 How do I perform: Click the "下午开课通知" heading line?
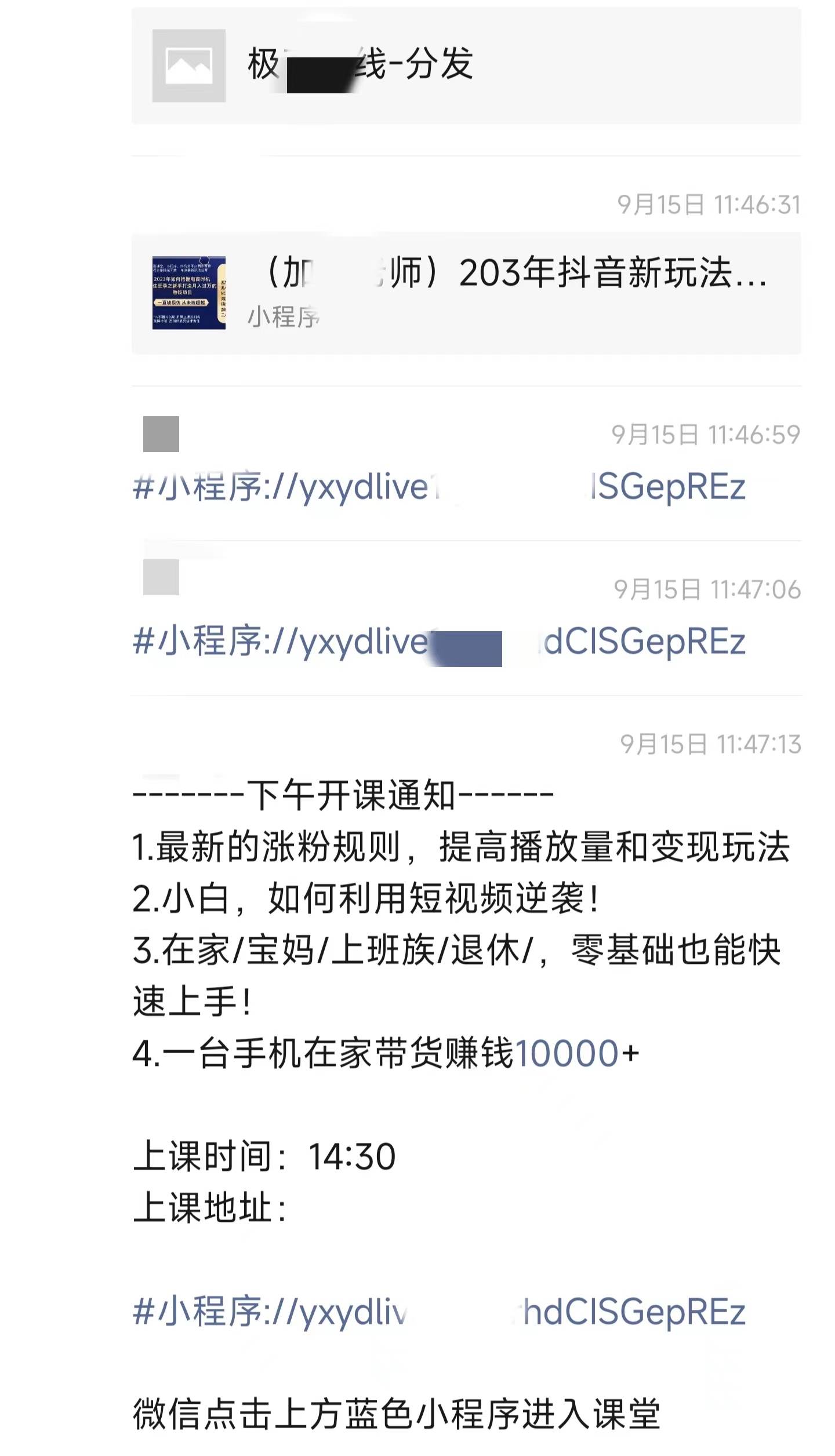(x=343, y=795)
